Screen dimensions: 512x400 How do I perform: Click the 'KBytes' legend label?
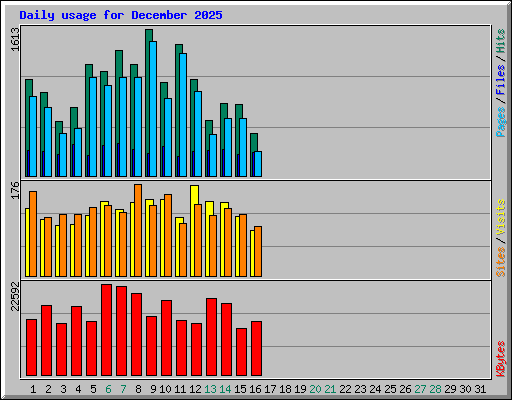[x=500, y=359]
